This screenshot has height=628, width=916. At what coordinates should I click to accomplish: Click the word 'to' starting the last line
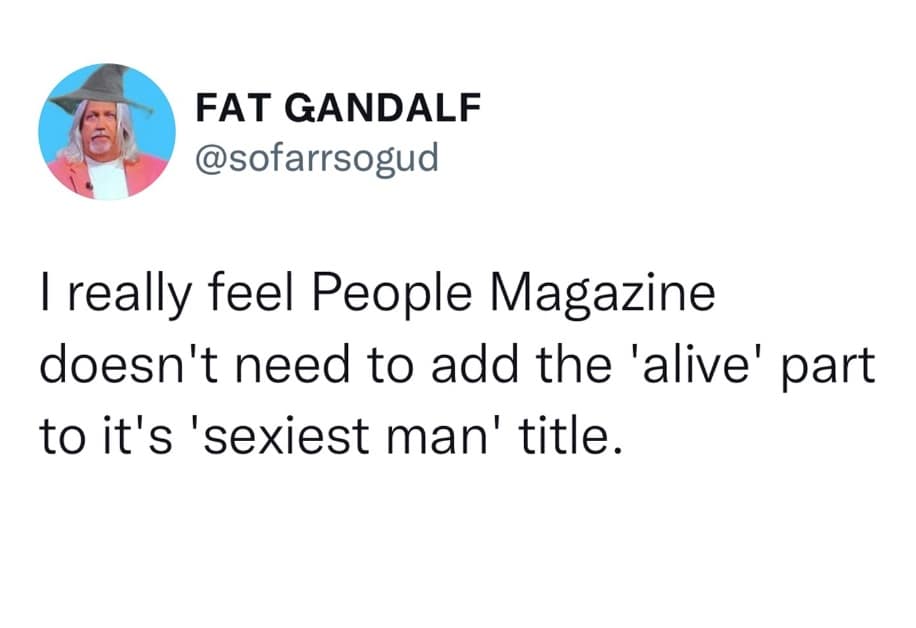61,435
